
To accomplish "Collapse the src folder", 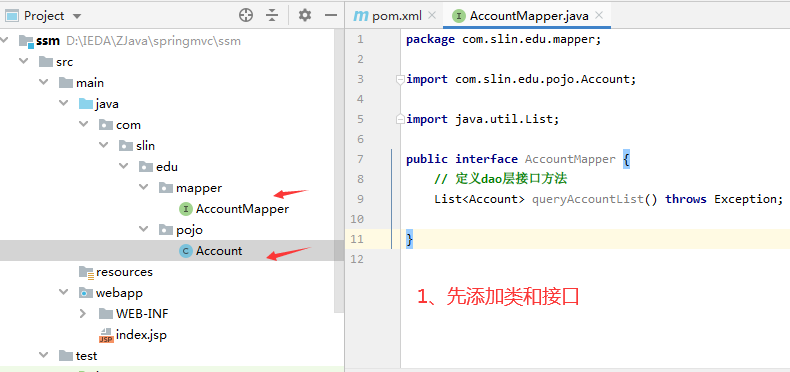I will coord(24,61).
